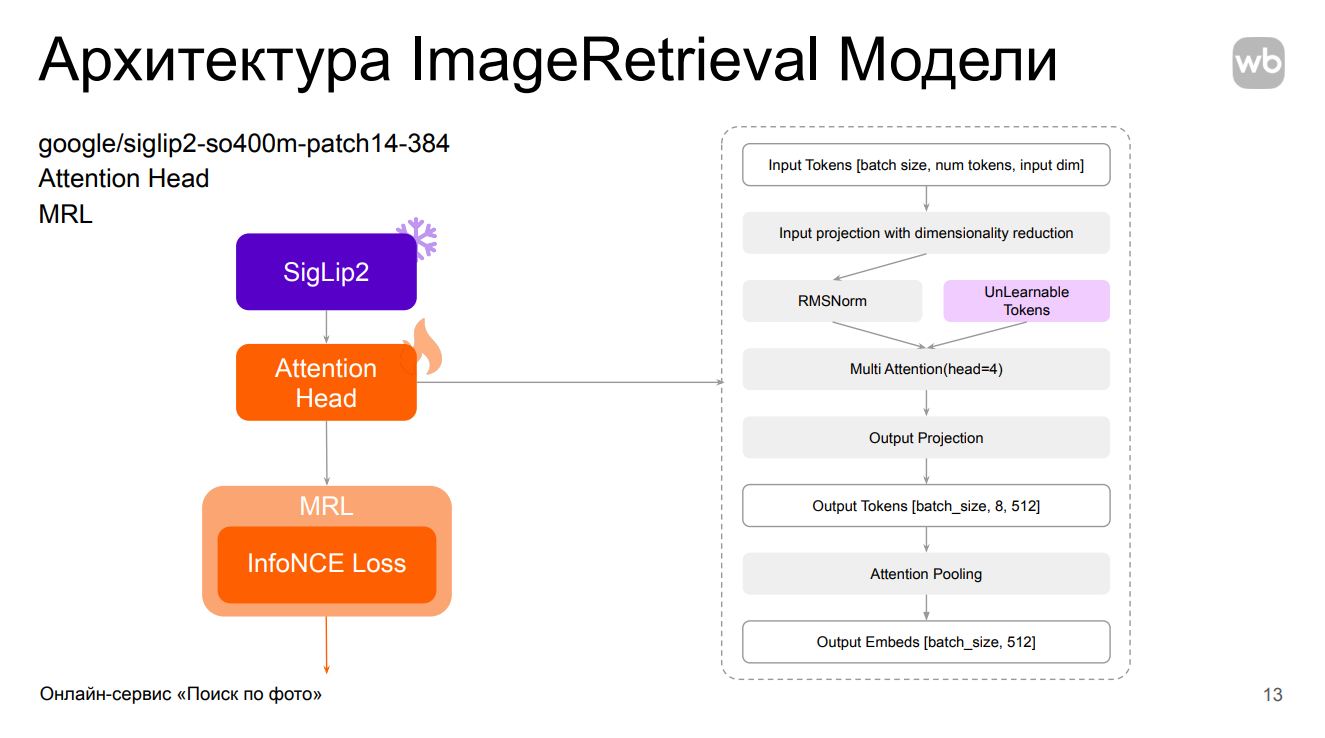Click Input projection with dimensionality reduction
This screenshot has width=1325, height=738.
(x=926, y=233)
